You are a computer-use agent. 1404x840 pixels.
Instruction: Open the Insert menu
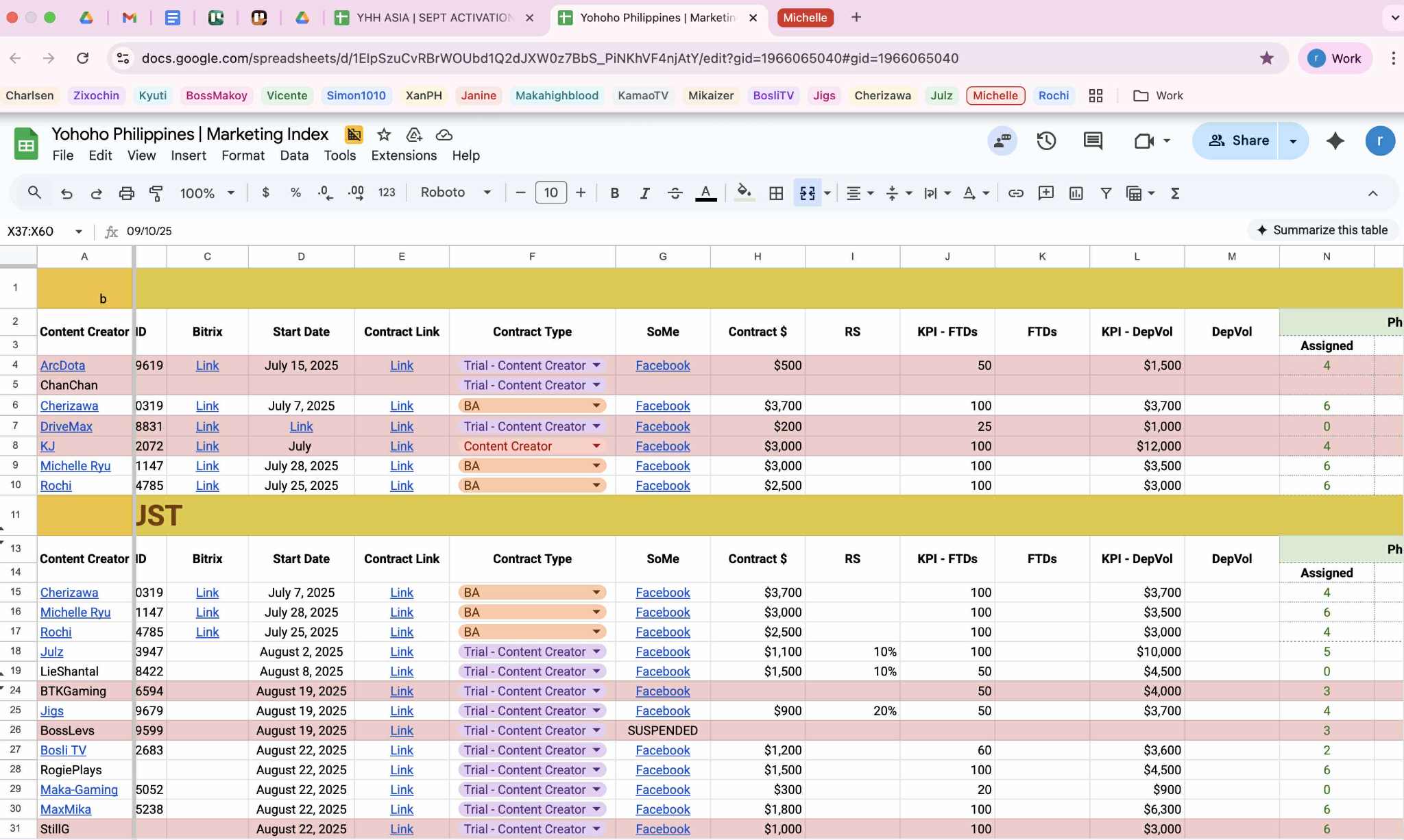click(189, 156)
